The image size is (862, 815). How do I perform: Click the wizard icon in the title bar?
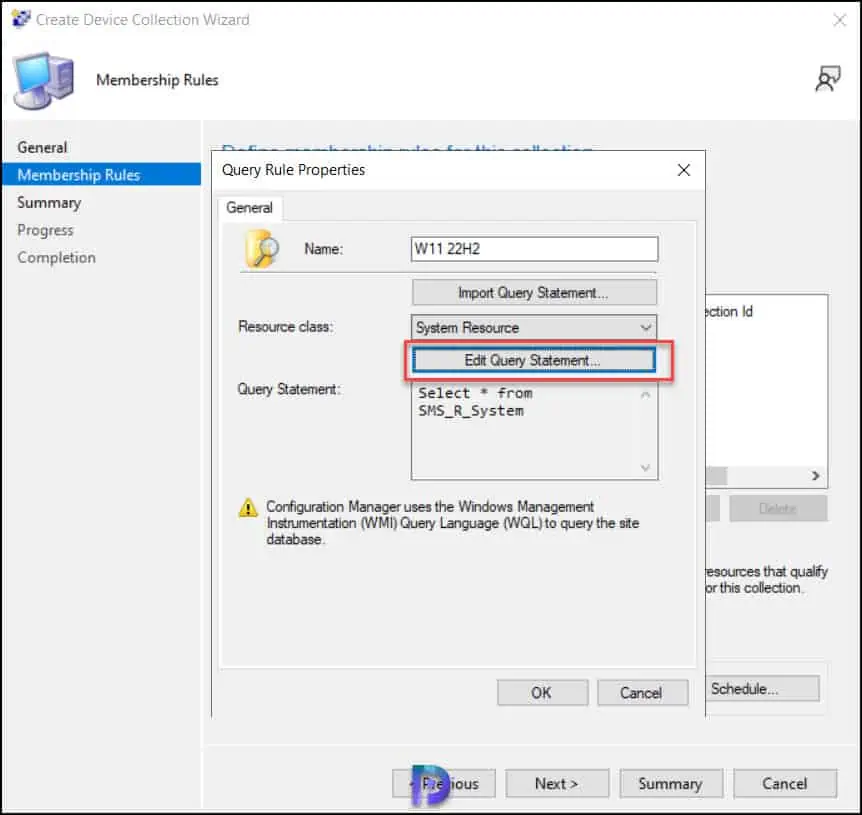point(21,19)
